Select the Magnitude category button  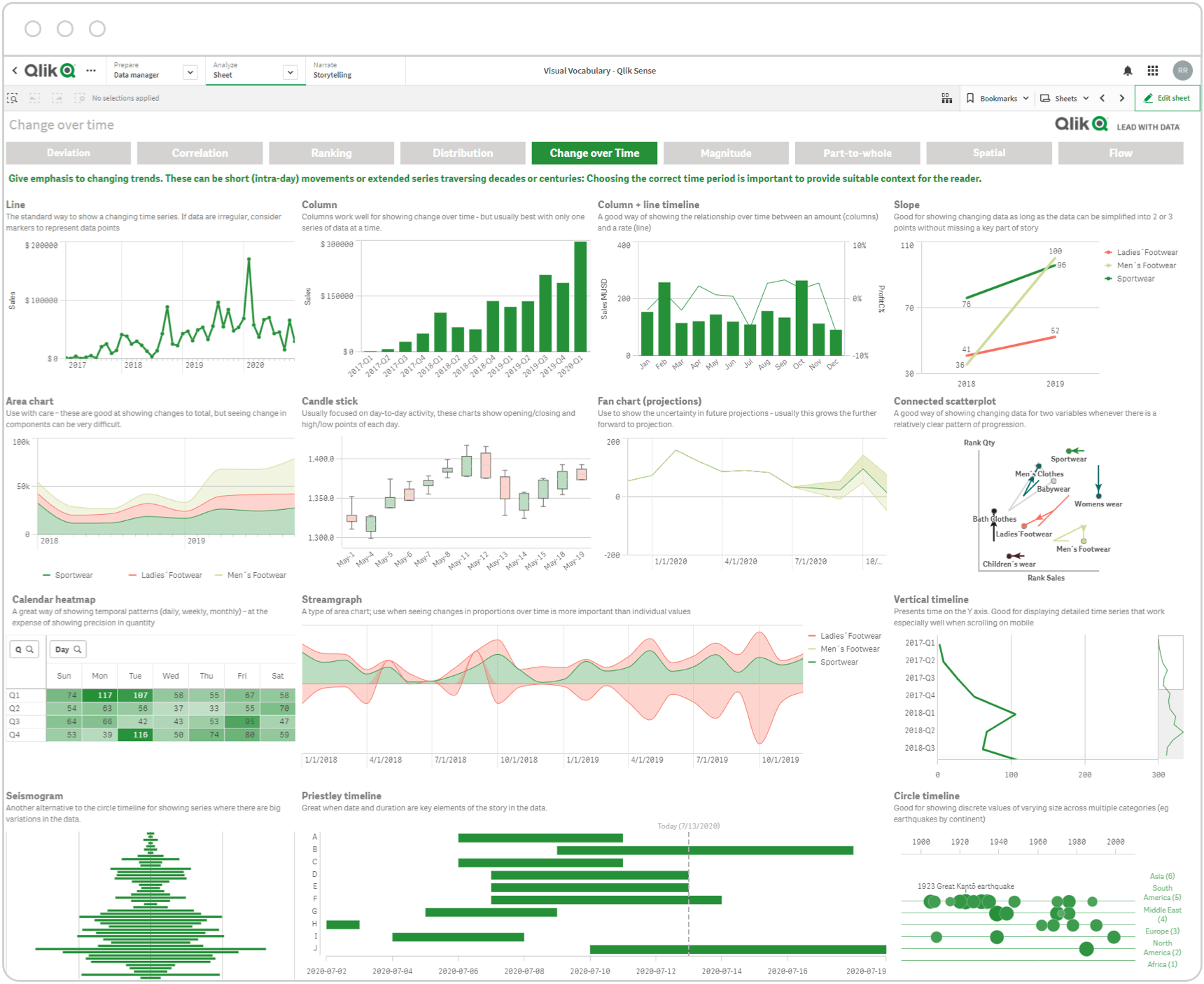726,153
